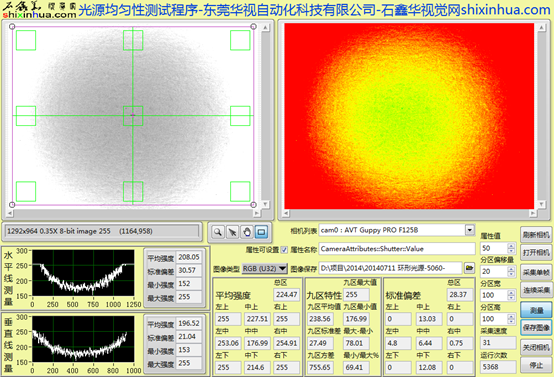Click left image's horizontal scrollbar track

pos(133,213)
